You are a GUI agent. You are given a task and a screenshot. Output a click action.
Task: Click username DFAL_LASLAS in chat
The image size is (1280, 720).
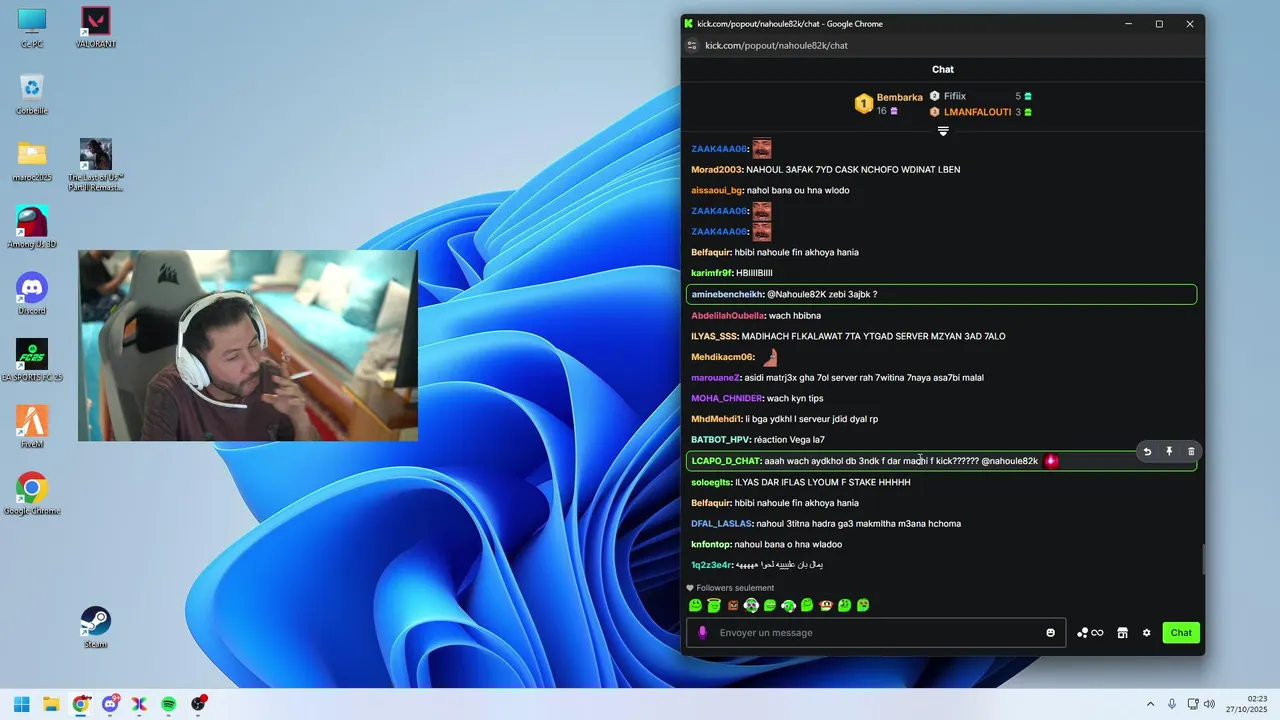(x=721, y=524)
